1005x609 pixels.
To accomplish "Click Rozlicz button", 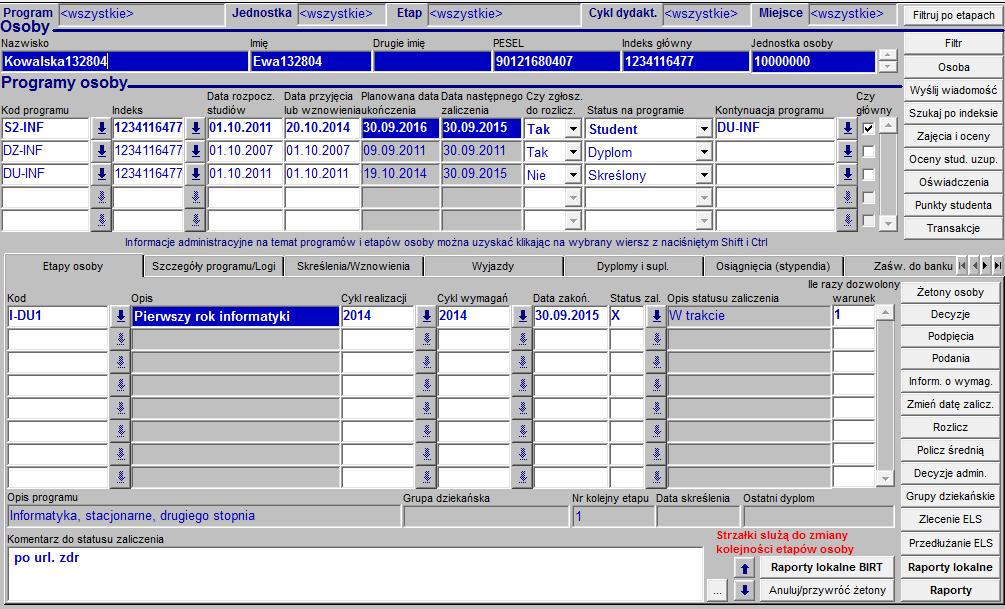I will coord(951,427).
